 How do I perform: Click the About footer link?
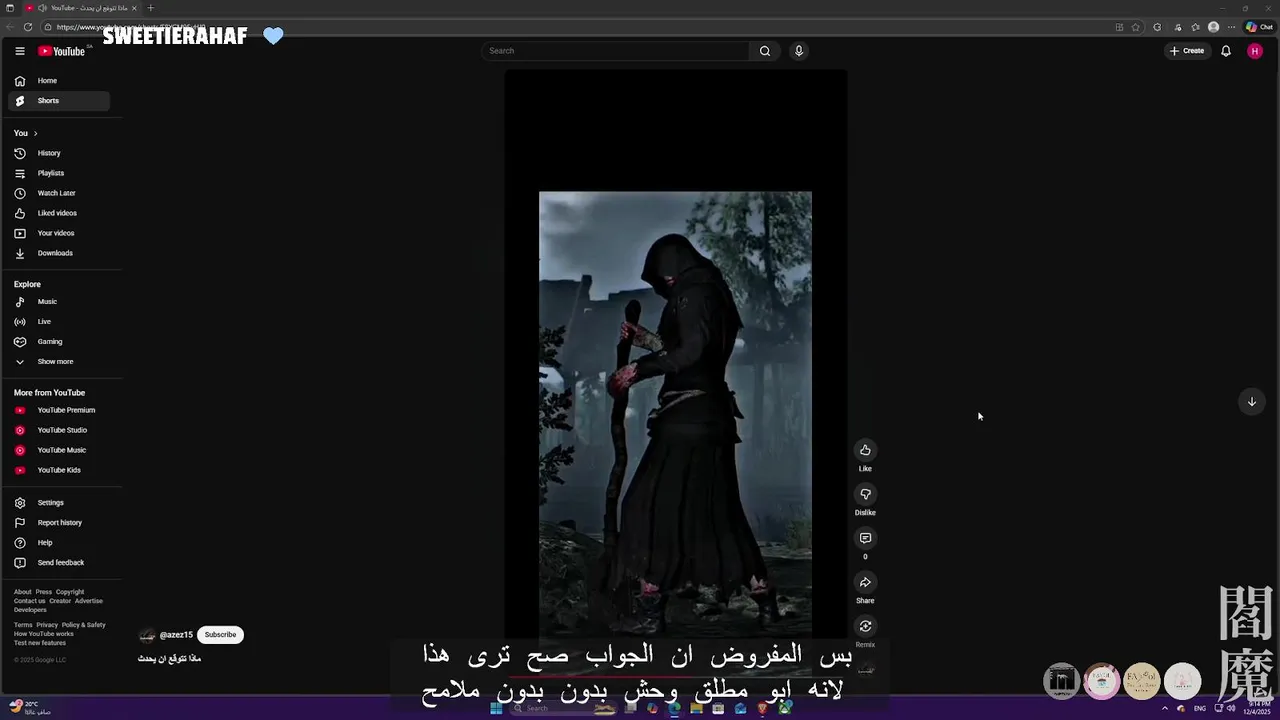click(x=22, y=592)
